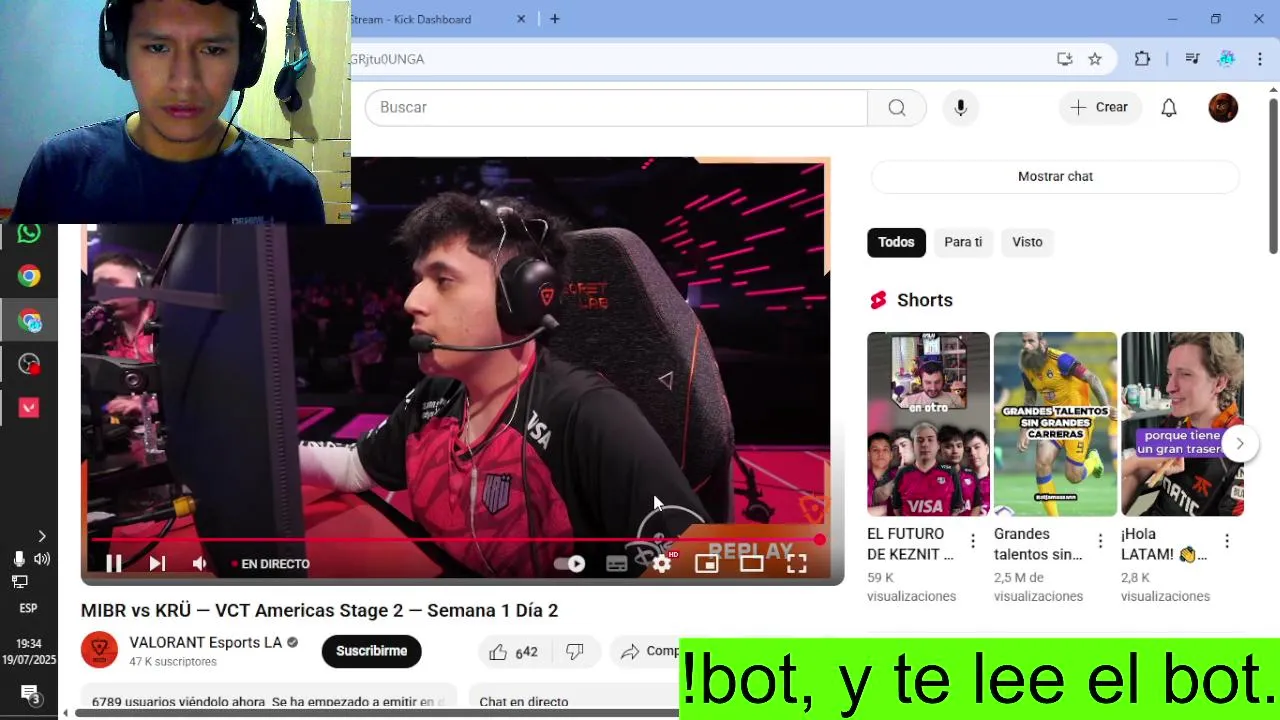Screen dimensions: 1280x720
Task: Open the recording app taskbar icon
Action: [29, 365]
